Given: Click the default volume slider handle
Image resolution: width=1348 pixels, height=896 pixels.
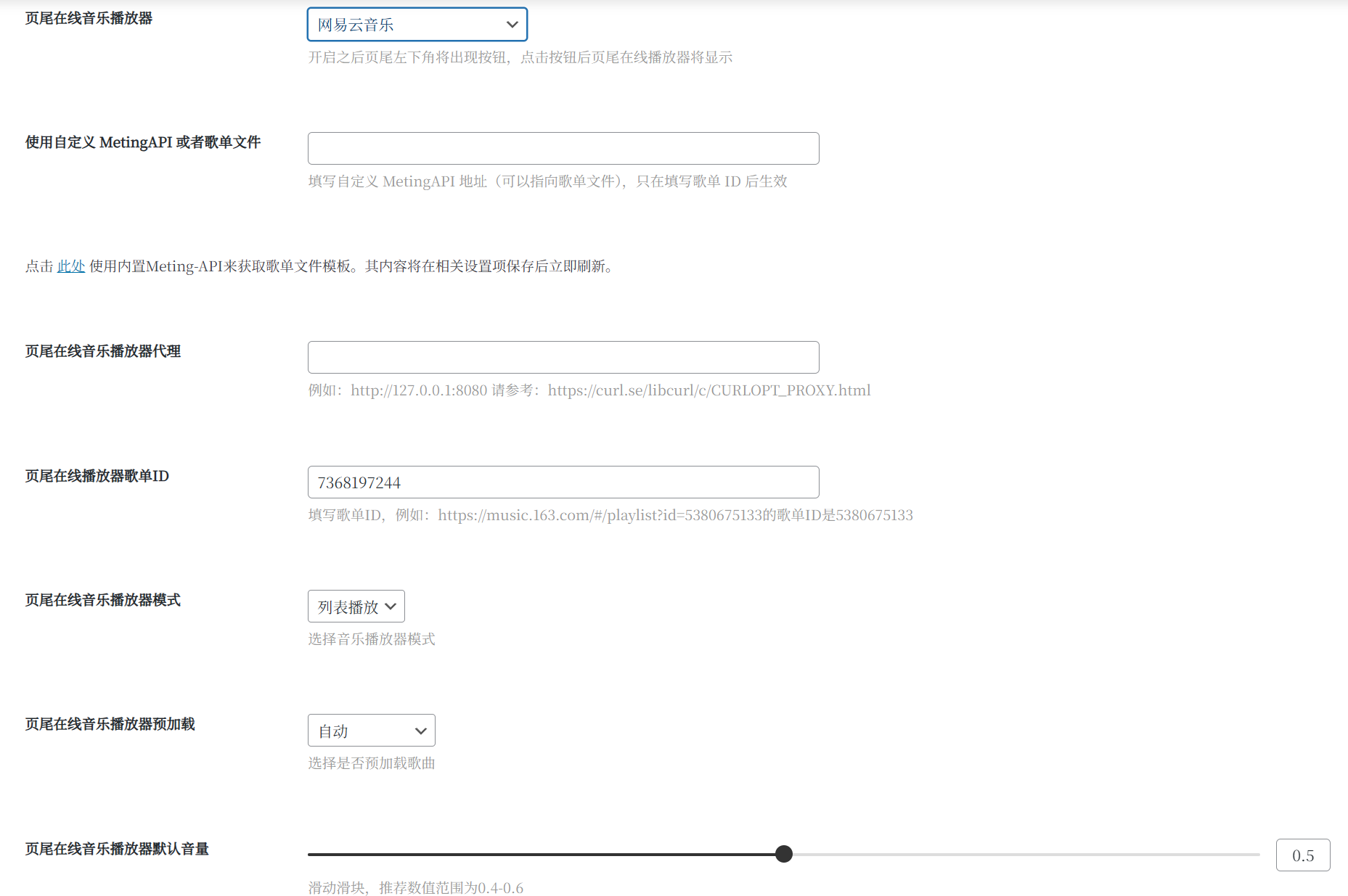Looking at the screenshot, I should [x=784, y=854].
